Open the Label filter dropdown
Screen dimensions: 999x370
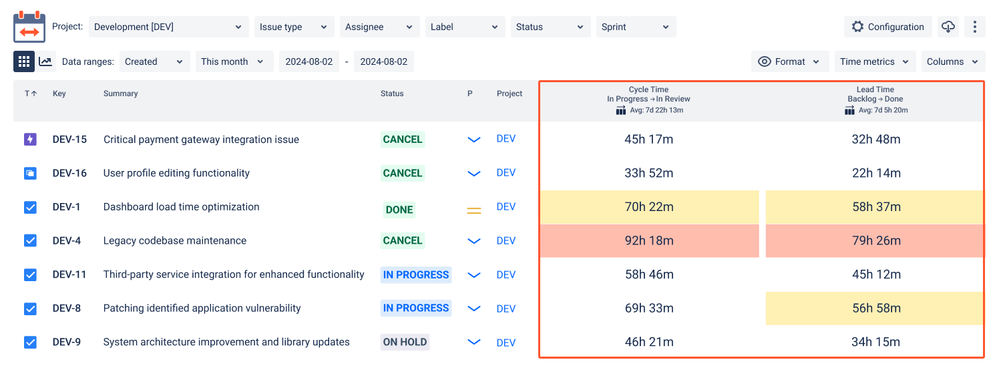pyautogui.click(x=465, y=27)
